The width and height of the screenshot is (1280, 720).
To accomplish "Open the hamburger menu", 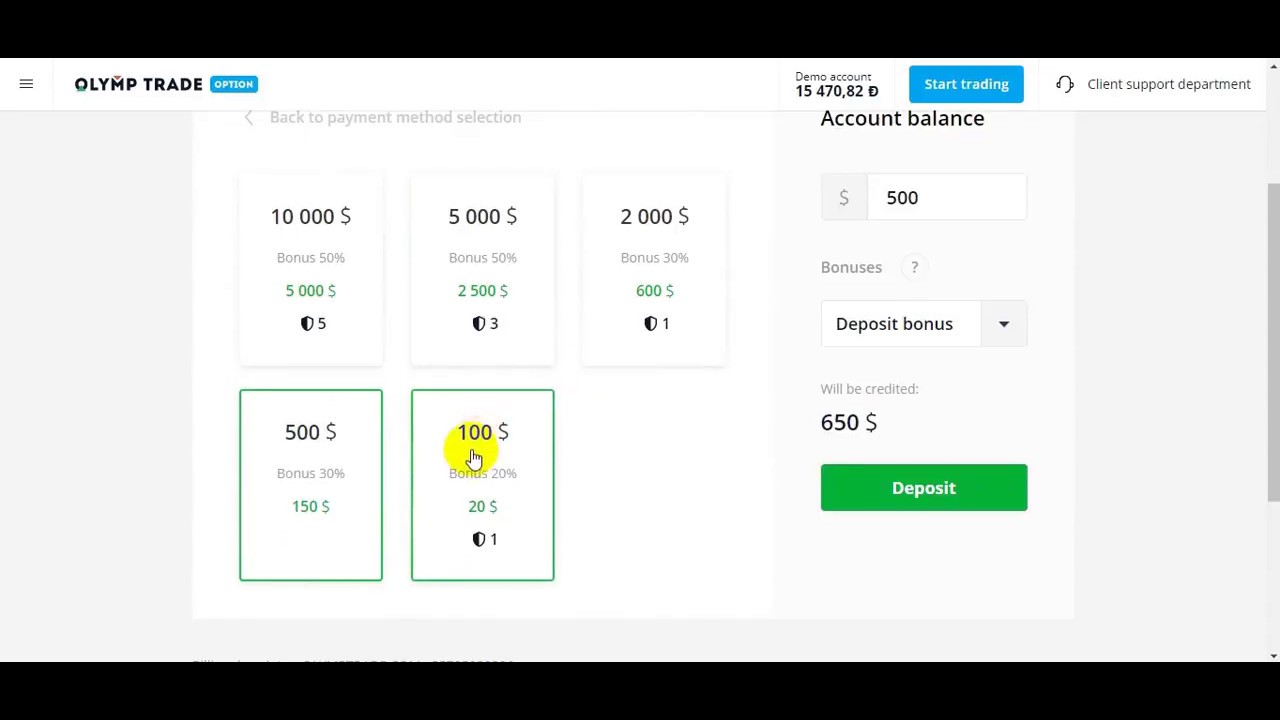I will click(26, 84).
